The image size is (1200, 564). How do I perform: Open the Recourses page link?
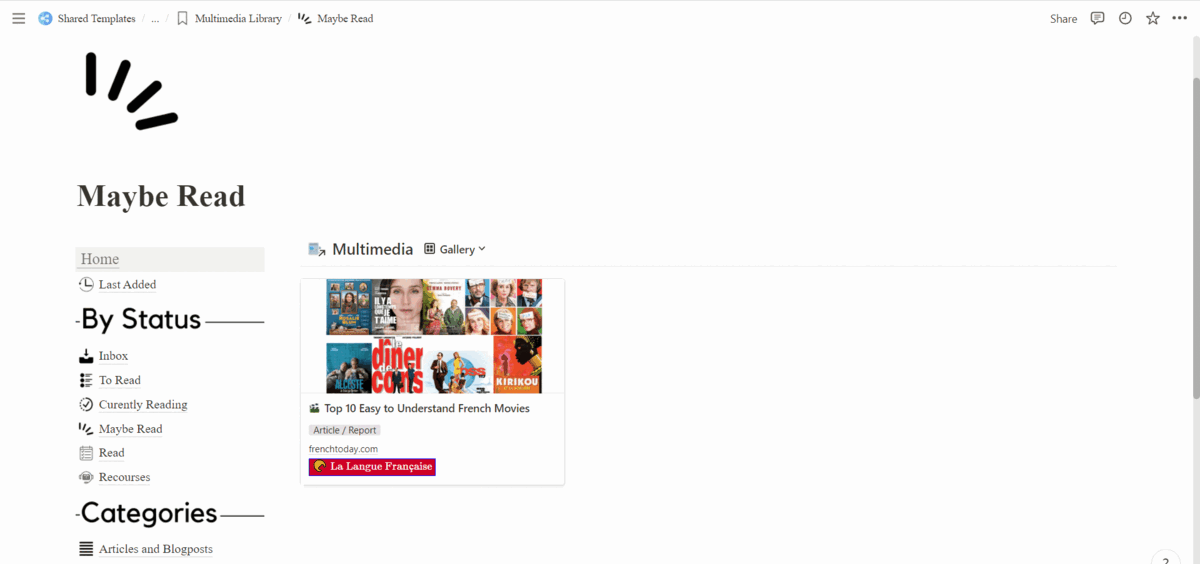124,477
